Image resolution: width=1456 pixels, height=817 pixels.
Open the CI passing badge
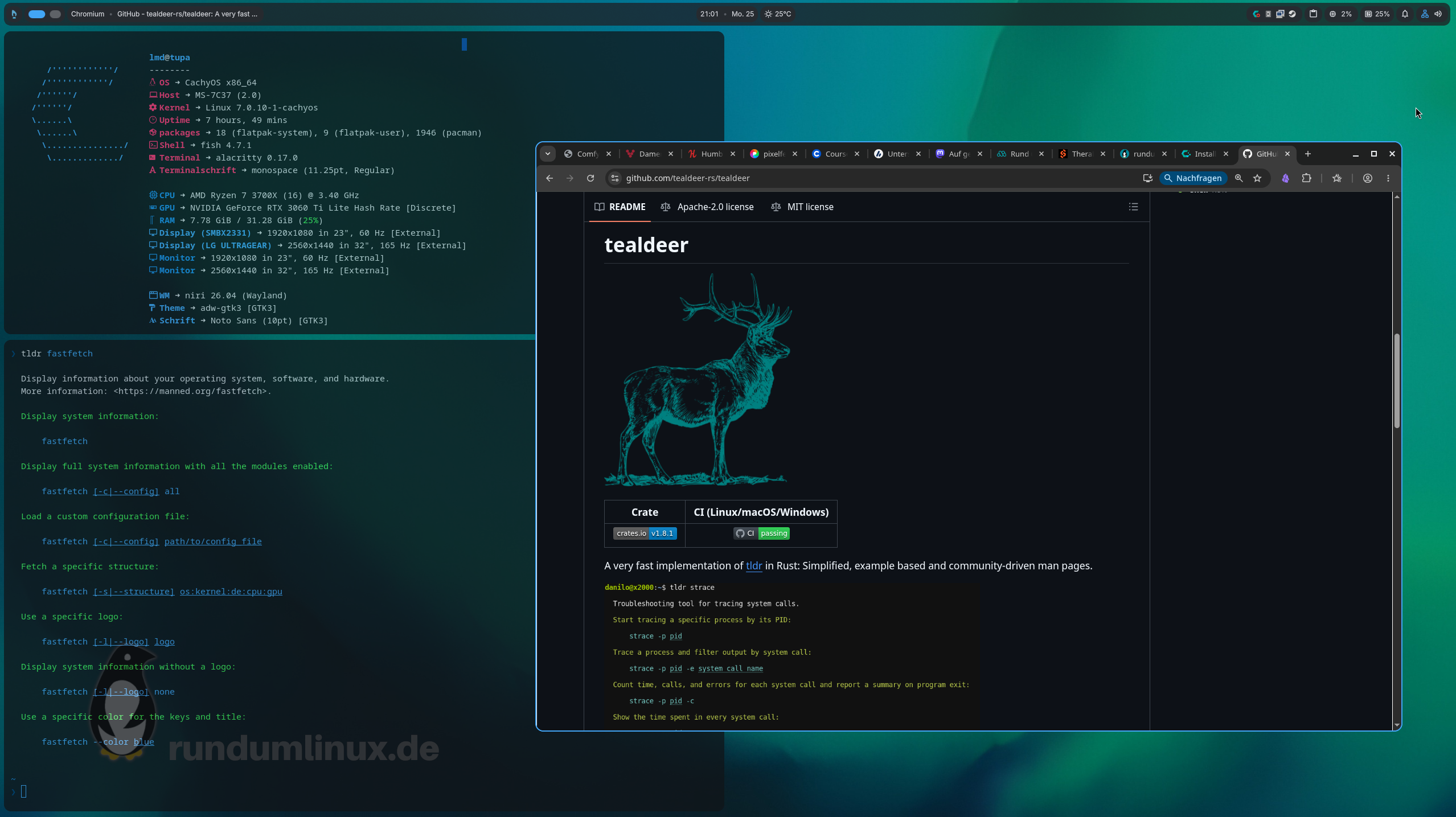(761, 533)
